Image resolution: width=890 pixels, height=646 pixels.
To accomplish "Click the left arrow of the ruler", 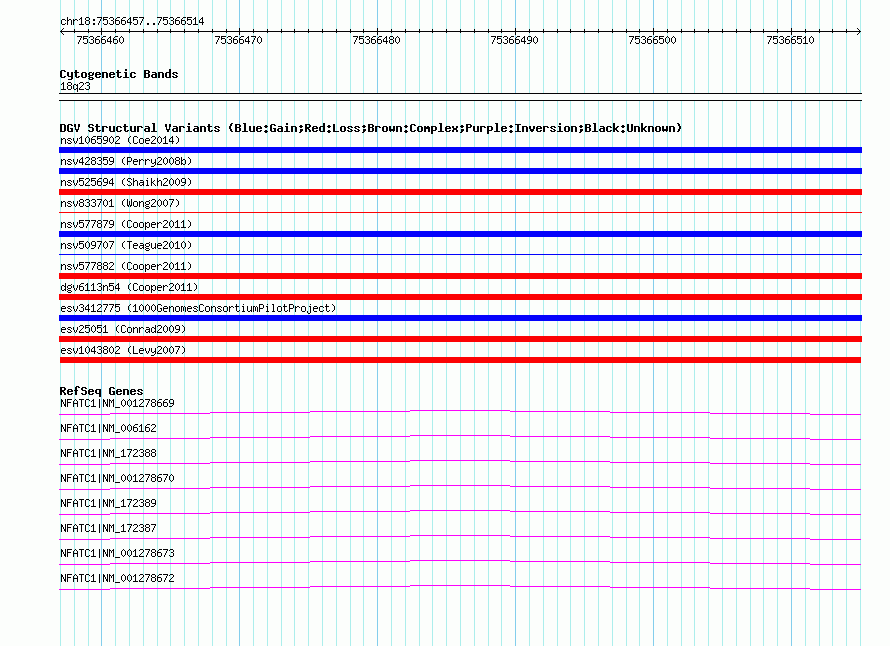I will 62,31.
